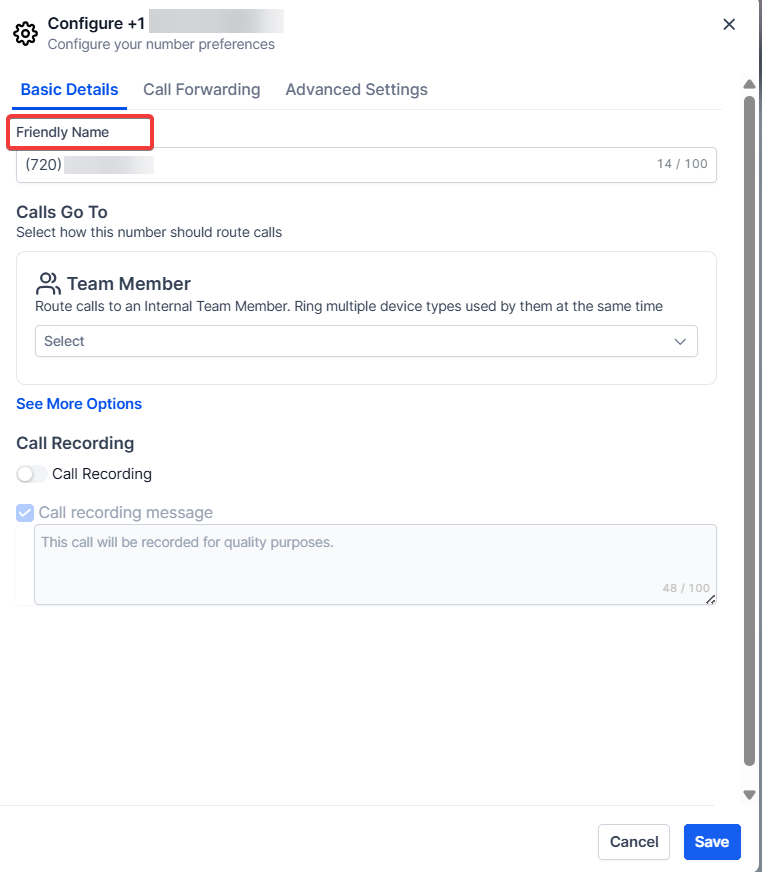Screen dimensions: 762x872
Task: Toggle the Call Recording switch
Action: [x=32, y=474]
